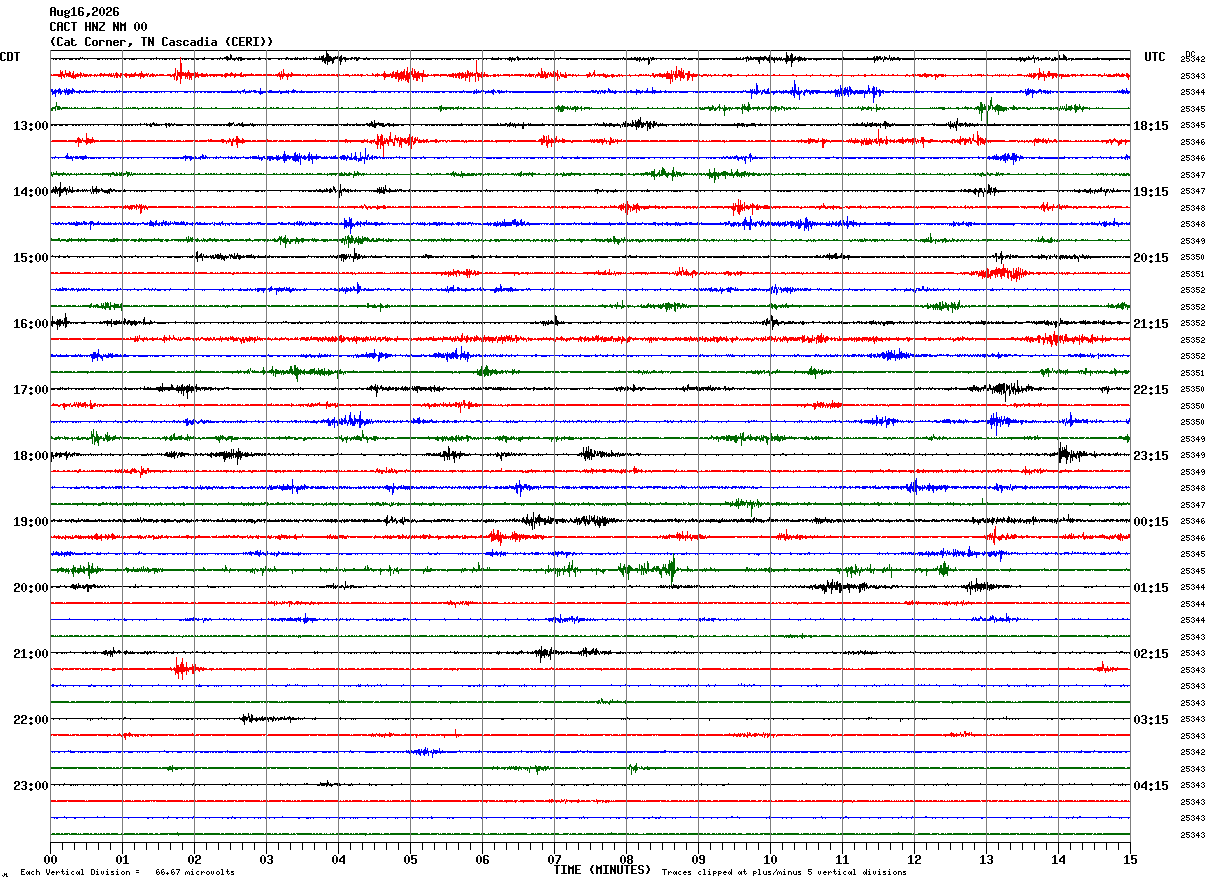
Task: Click the 01:15 UTC time label
Action: tap(1151, 588)
